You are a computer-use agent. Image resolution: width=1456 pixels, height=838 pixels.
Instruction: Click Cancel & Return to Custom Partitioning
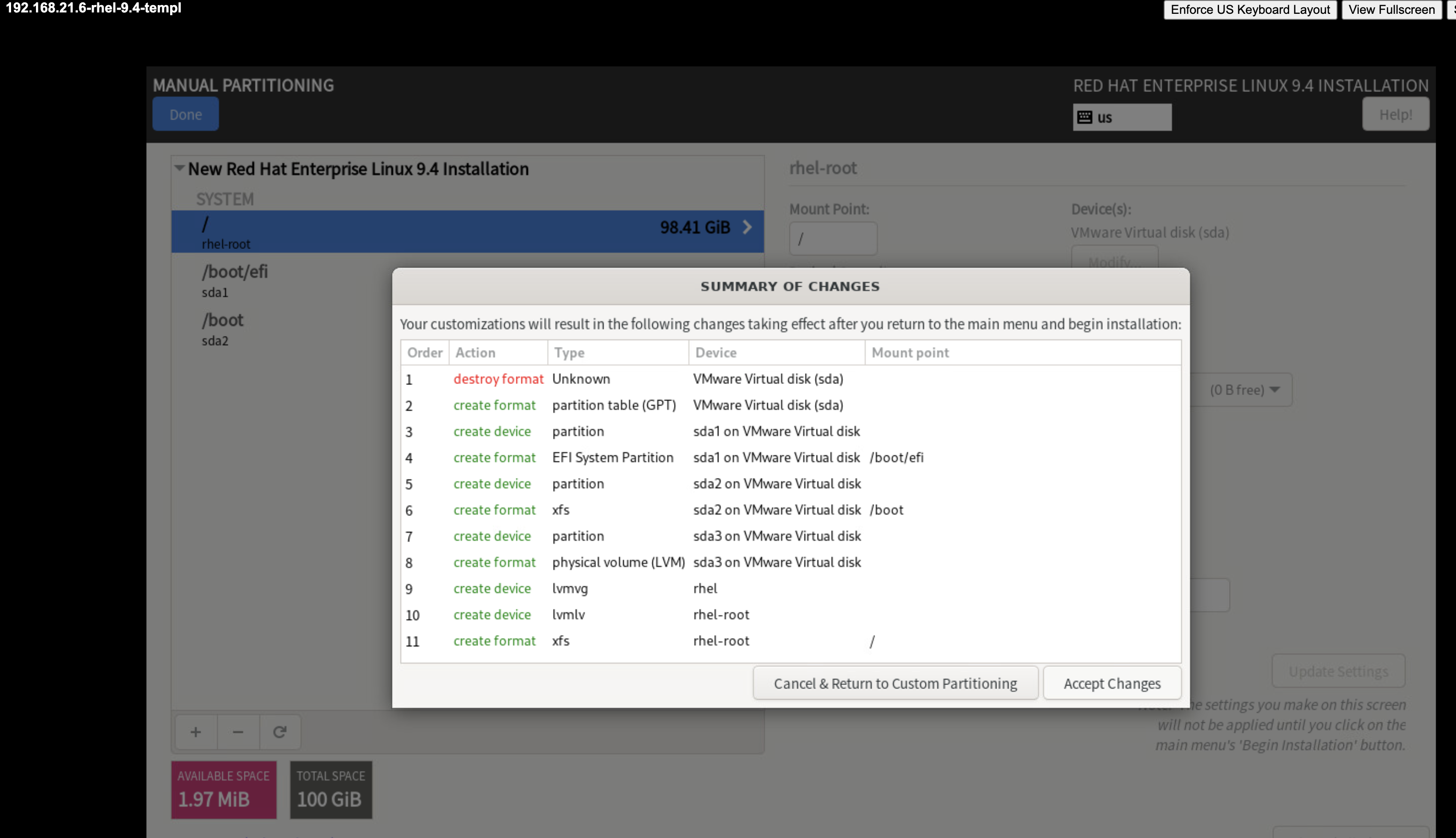point(895,683)
